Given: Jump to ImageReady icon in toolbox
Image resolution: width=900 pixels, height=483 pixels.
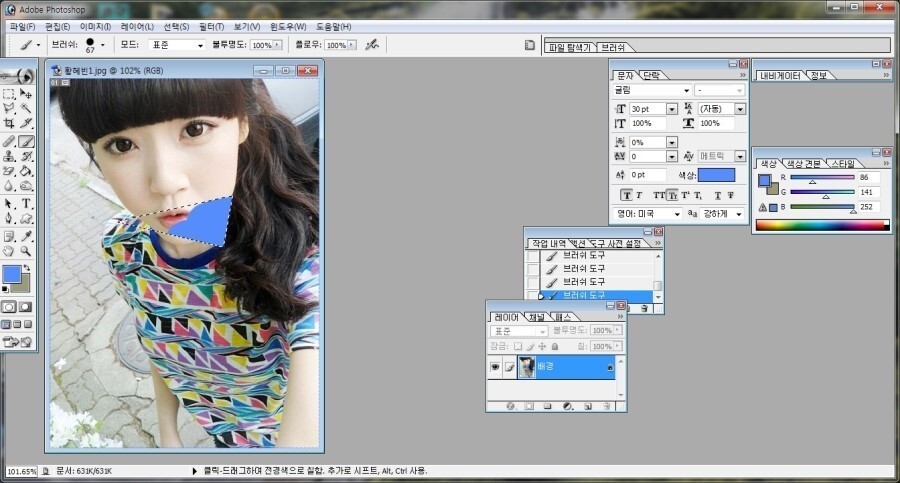Looking at the screenshot, I should click(x=17, y=342).
